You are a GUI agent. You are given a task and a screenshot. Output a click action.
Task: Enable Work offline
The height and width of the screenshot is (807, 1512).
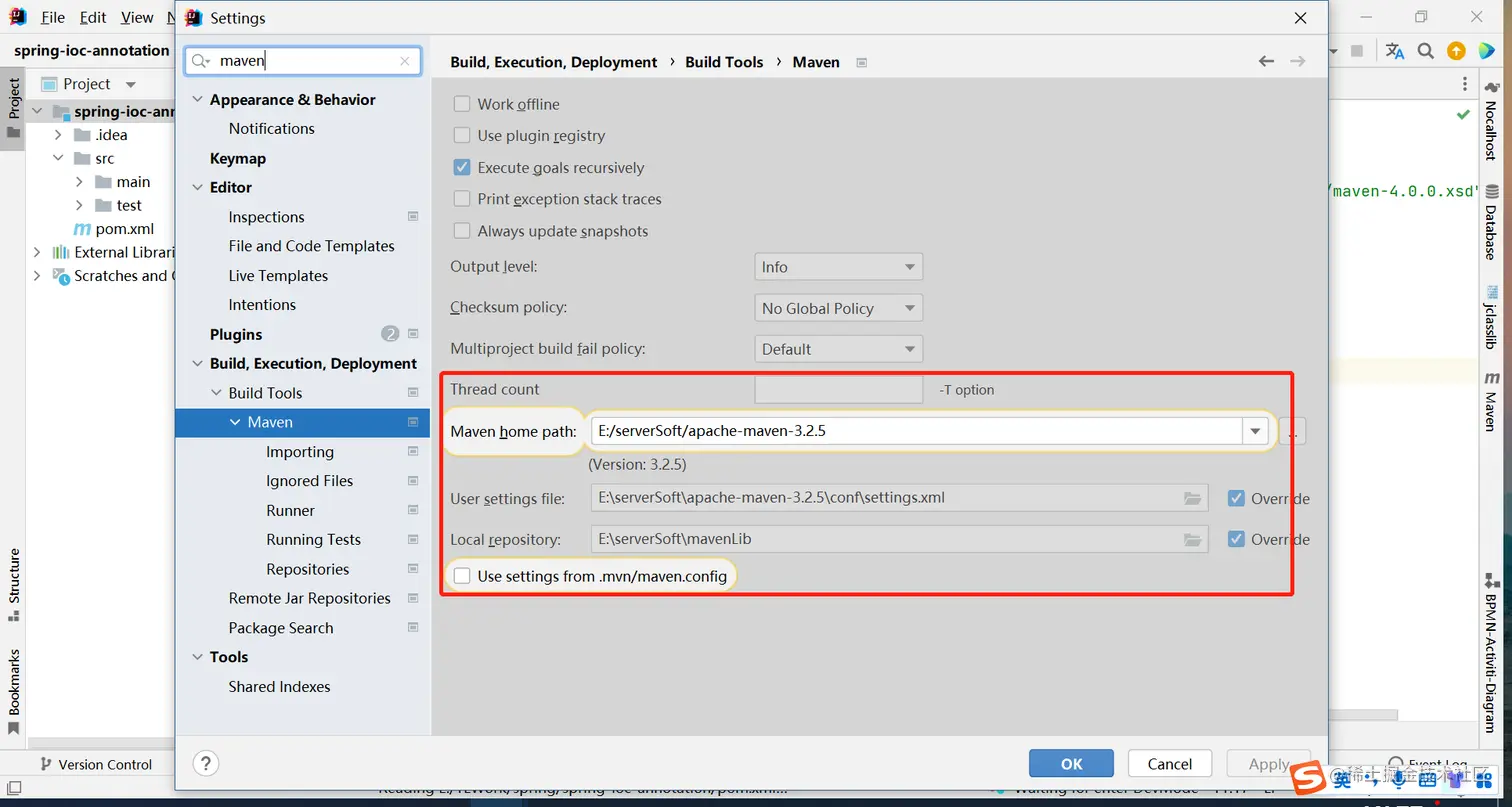pos(461,104)
